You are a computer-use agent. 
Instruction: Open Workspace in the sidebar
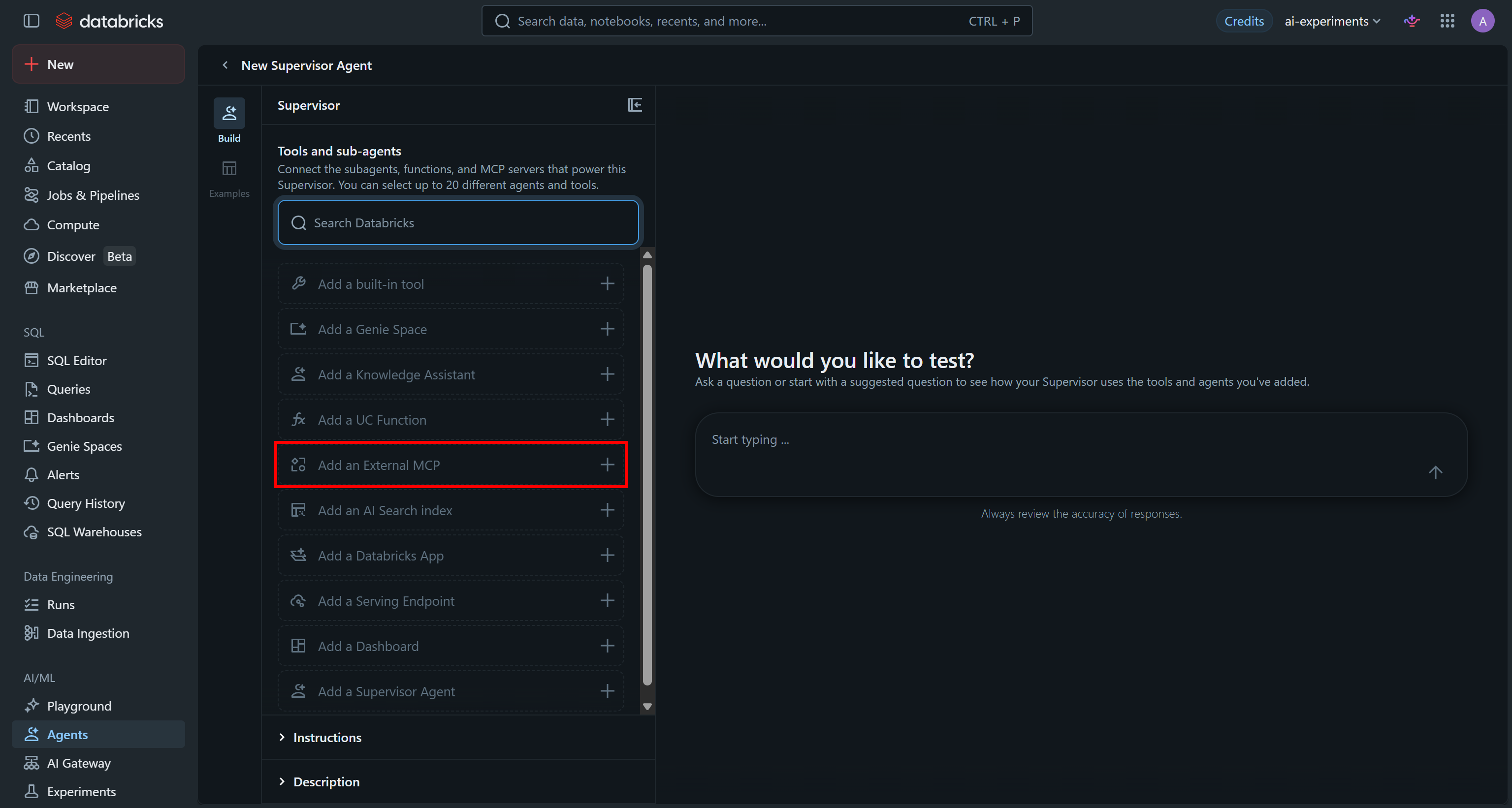pyautogui.click(x=98, y=106)
